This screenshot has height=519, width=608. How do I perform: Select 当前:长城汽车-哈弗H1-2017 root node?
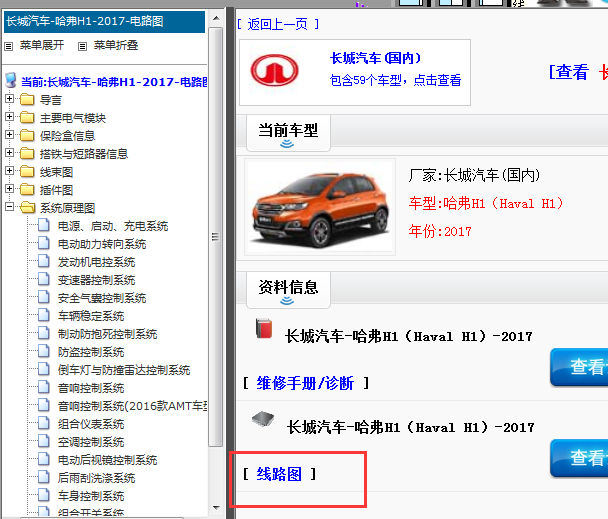click(x=114, y=82)
